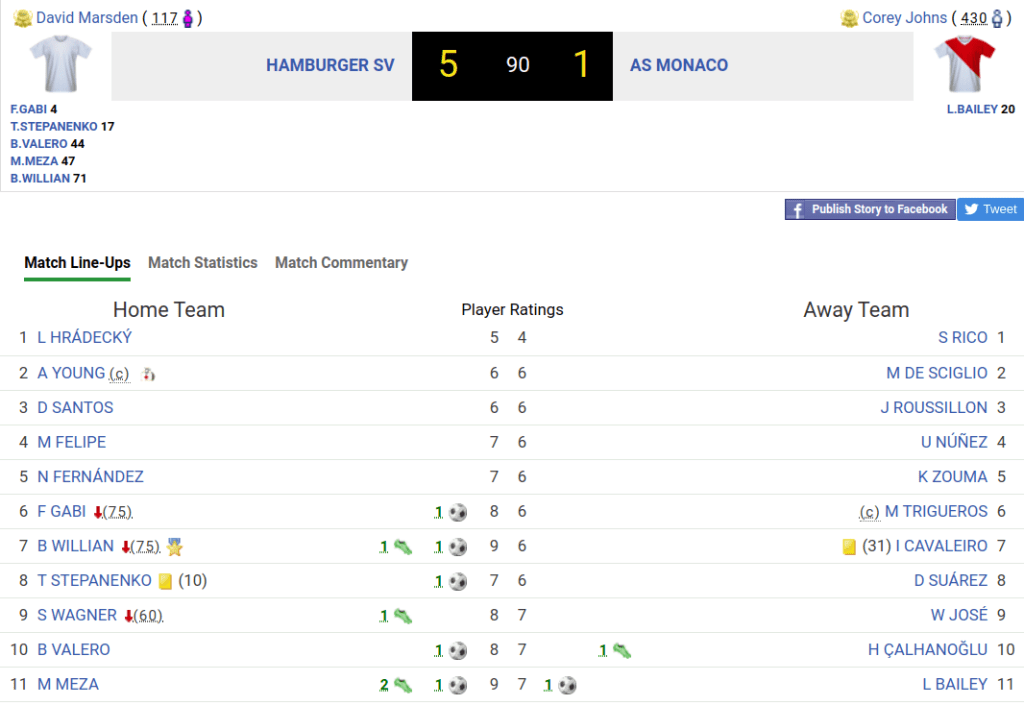Click the blue manager icon beside 430
This screenshot has width=1024, height=705.
coord(996,18)
